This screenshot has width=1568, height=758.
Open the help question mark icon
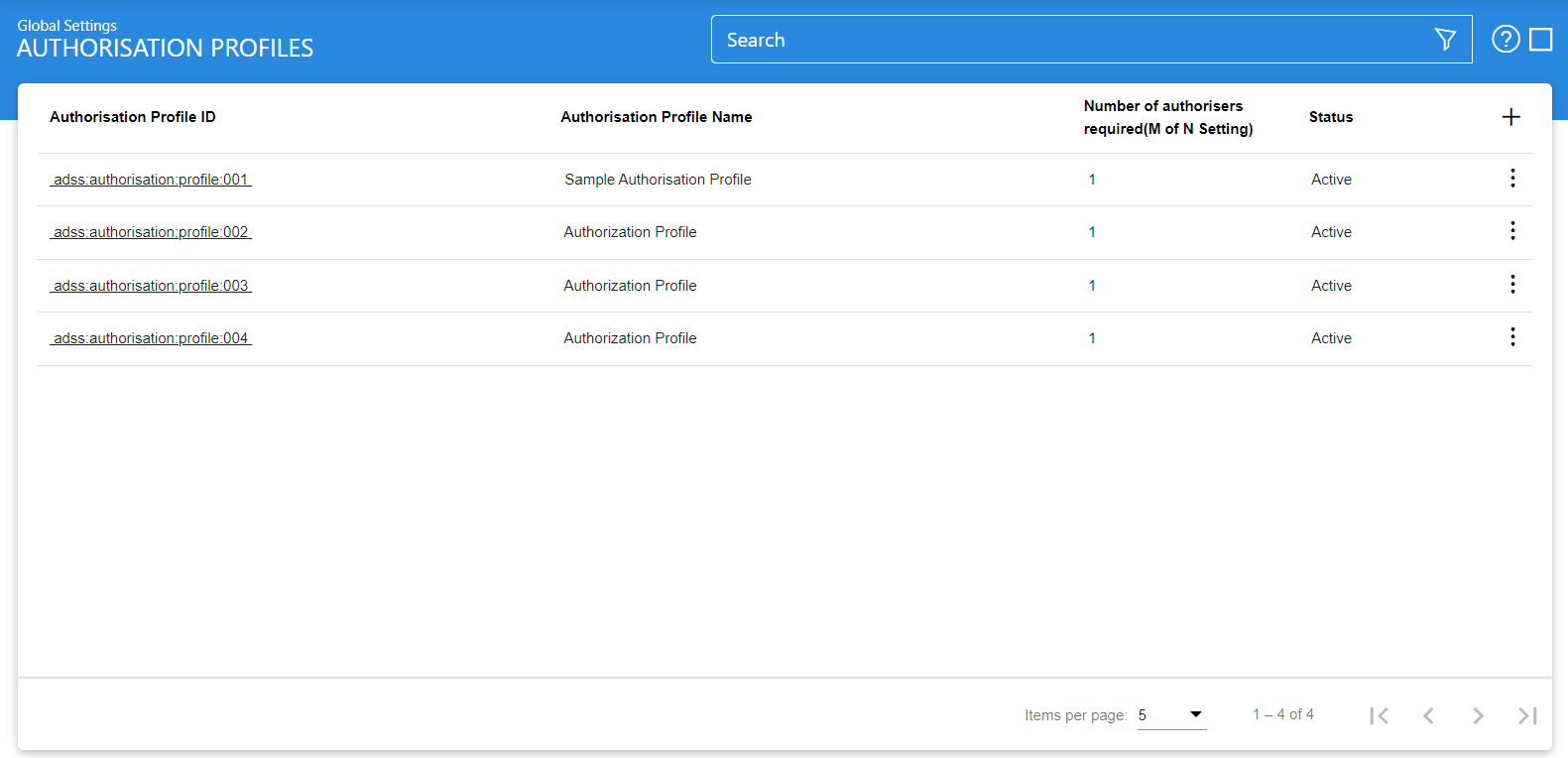pyautogui.click(x=1506, y=40)
